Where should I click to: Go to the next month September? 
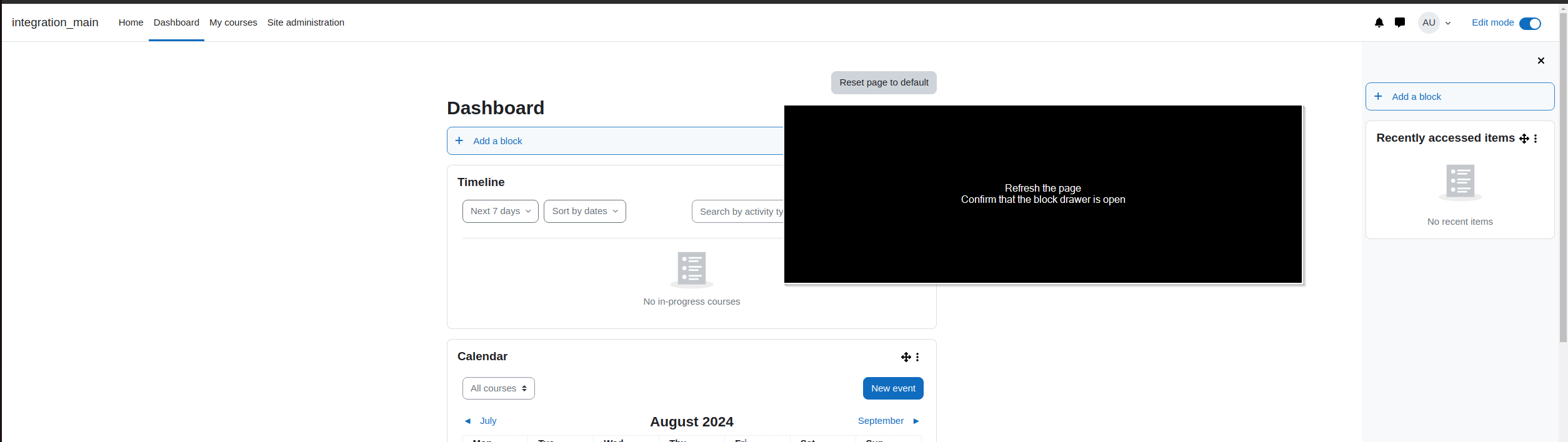click(x=889, y=421)
